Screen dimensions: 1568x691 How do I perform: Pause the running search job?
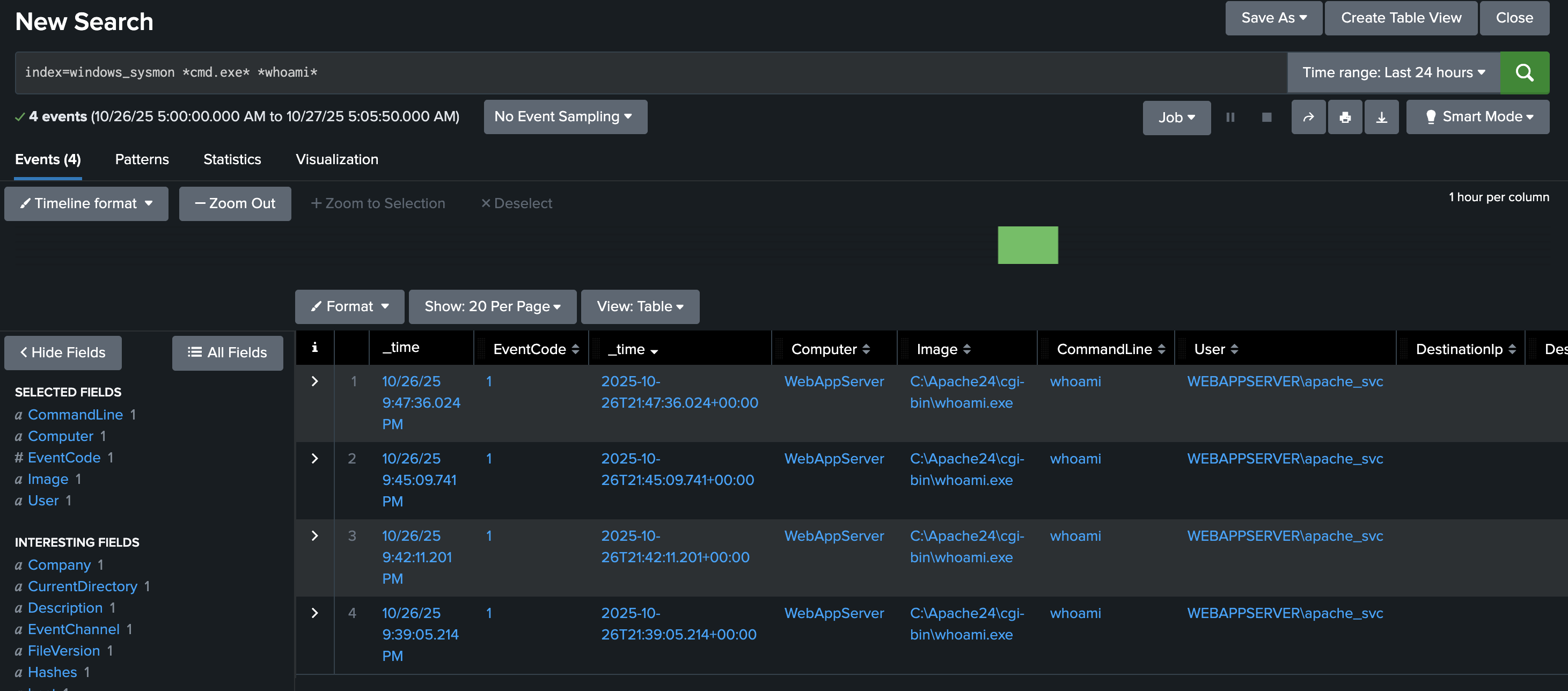(x=1230, y=117)
